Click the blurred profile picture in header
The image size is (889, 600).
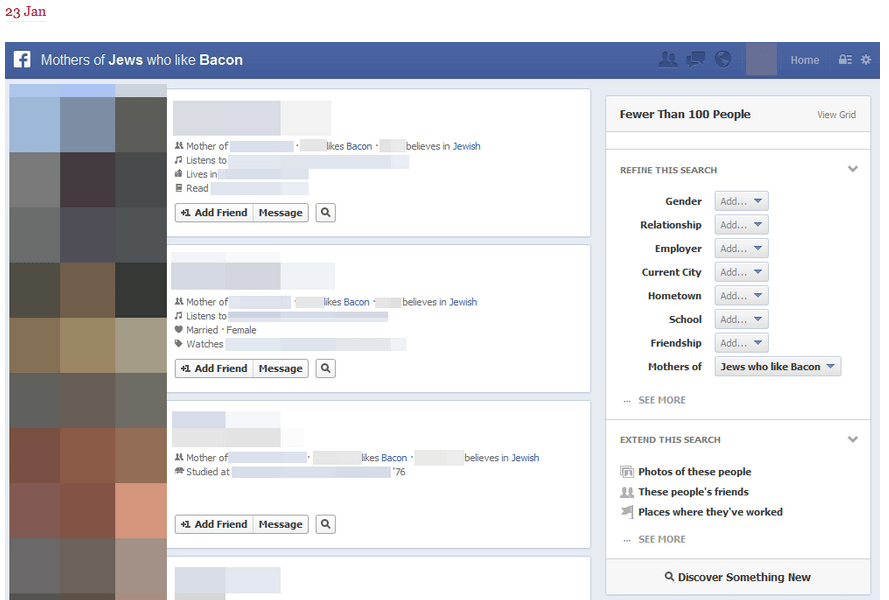(x=761, y=60)
